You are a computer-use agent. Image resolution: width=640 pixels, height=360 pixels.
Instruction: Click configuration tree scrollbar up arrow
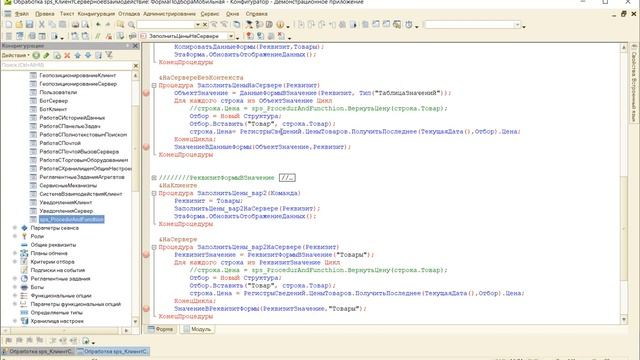136,76
